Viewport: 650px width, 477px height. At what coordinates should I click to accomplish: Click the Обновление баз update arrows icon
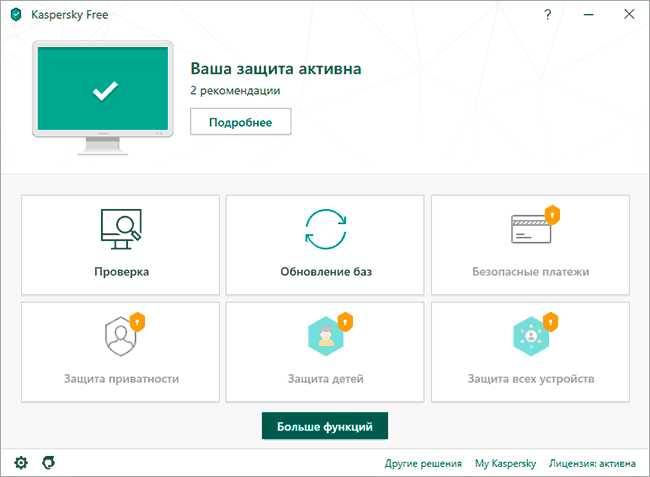tap(326, 229)
